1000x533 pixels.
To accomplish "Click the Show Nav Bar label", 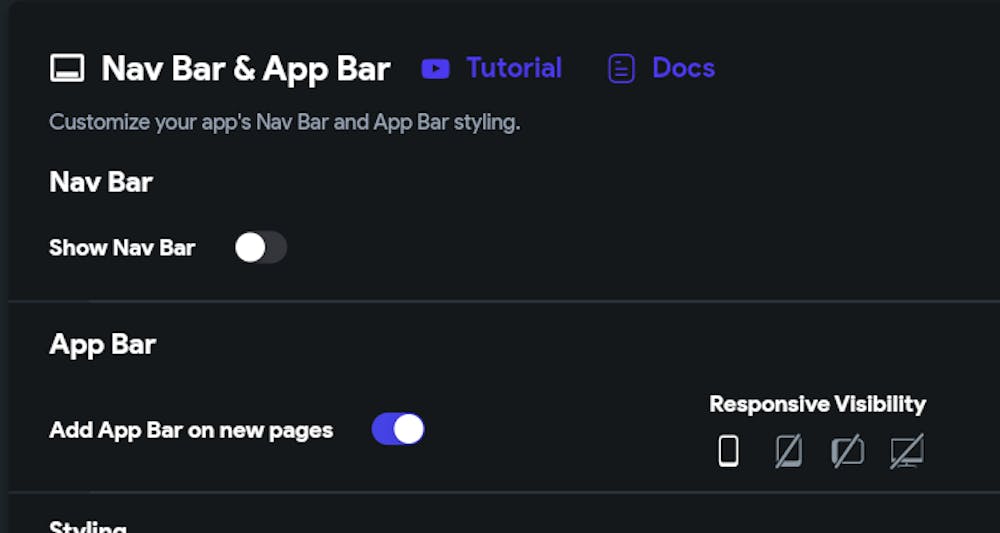I will click(122, 247).
